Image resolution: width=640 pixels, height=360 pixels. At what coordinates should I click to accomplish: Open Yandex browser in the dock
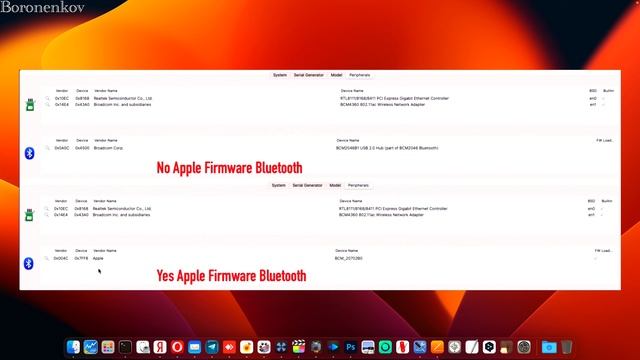point(160,347)
